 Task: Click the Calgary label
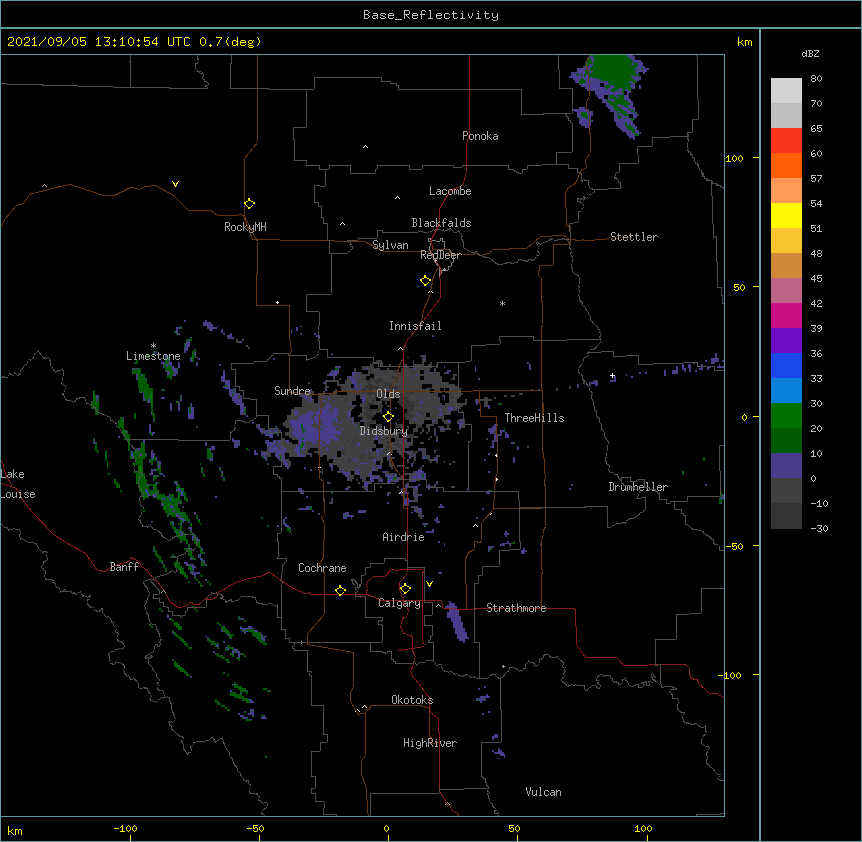coord(399,603)
